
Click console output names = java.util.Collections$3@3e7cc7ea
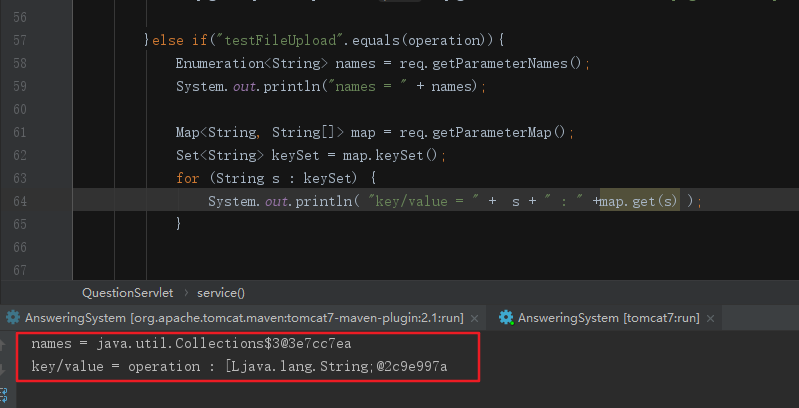click(x=191, y=344)
